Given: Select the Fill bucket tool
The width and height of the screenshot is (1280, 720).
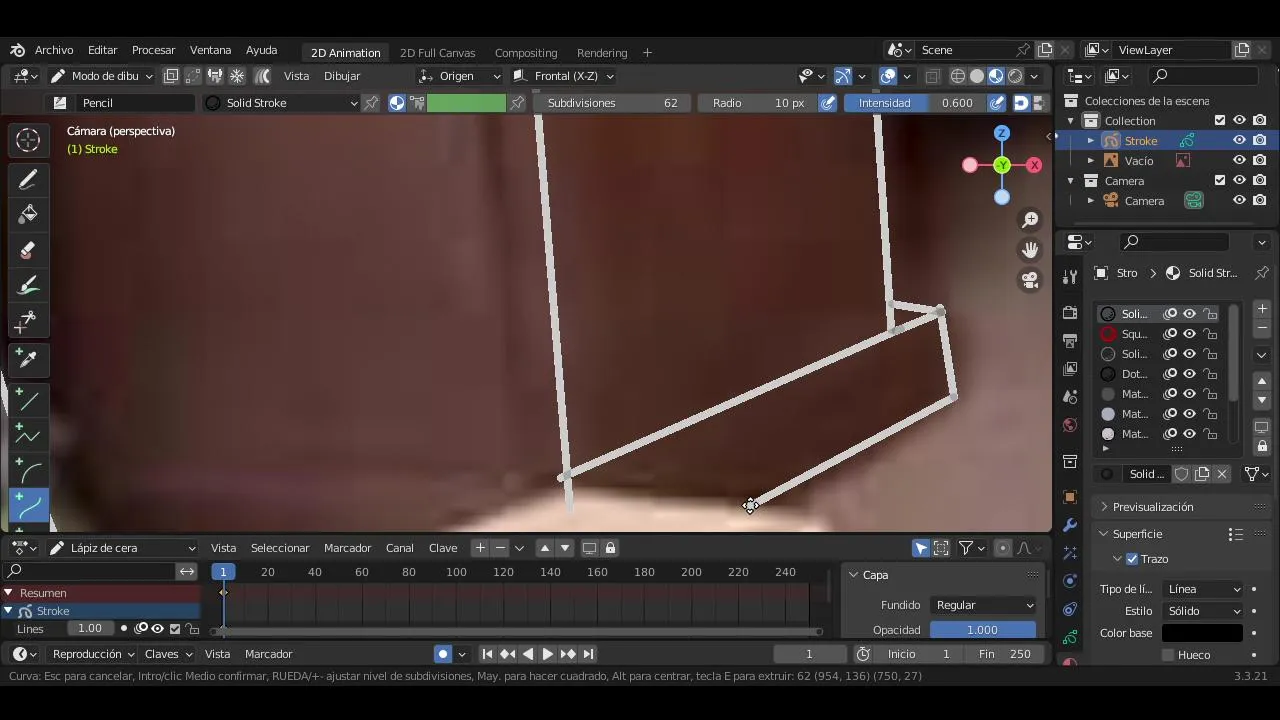Looking at the screenshot, I should pyautogui.click(x=28, y=215).
